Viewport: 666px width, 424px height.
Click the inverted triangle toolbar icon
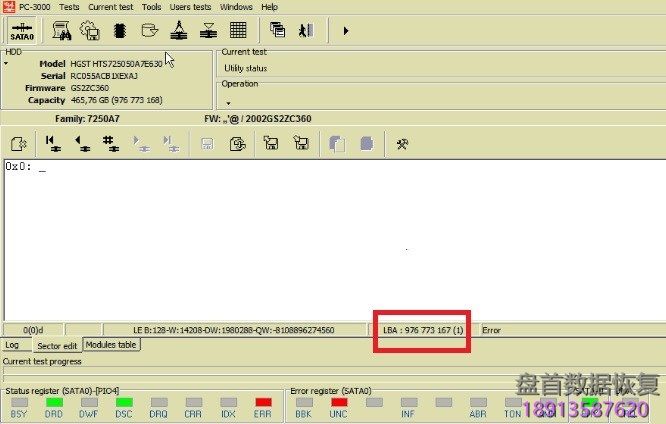pos(208,31)
